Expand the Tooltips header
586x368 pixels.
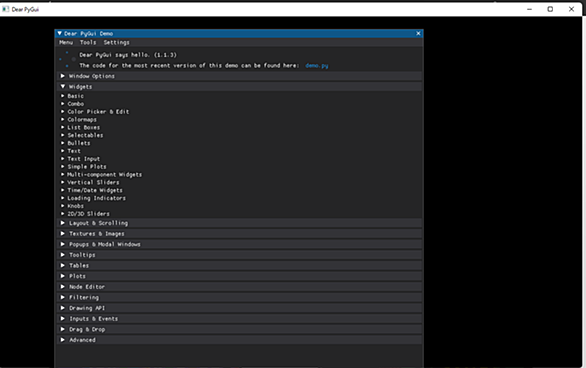[x=239, y=255]
